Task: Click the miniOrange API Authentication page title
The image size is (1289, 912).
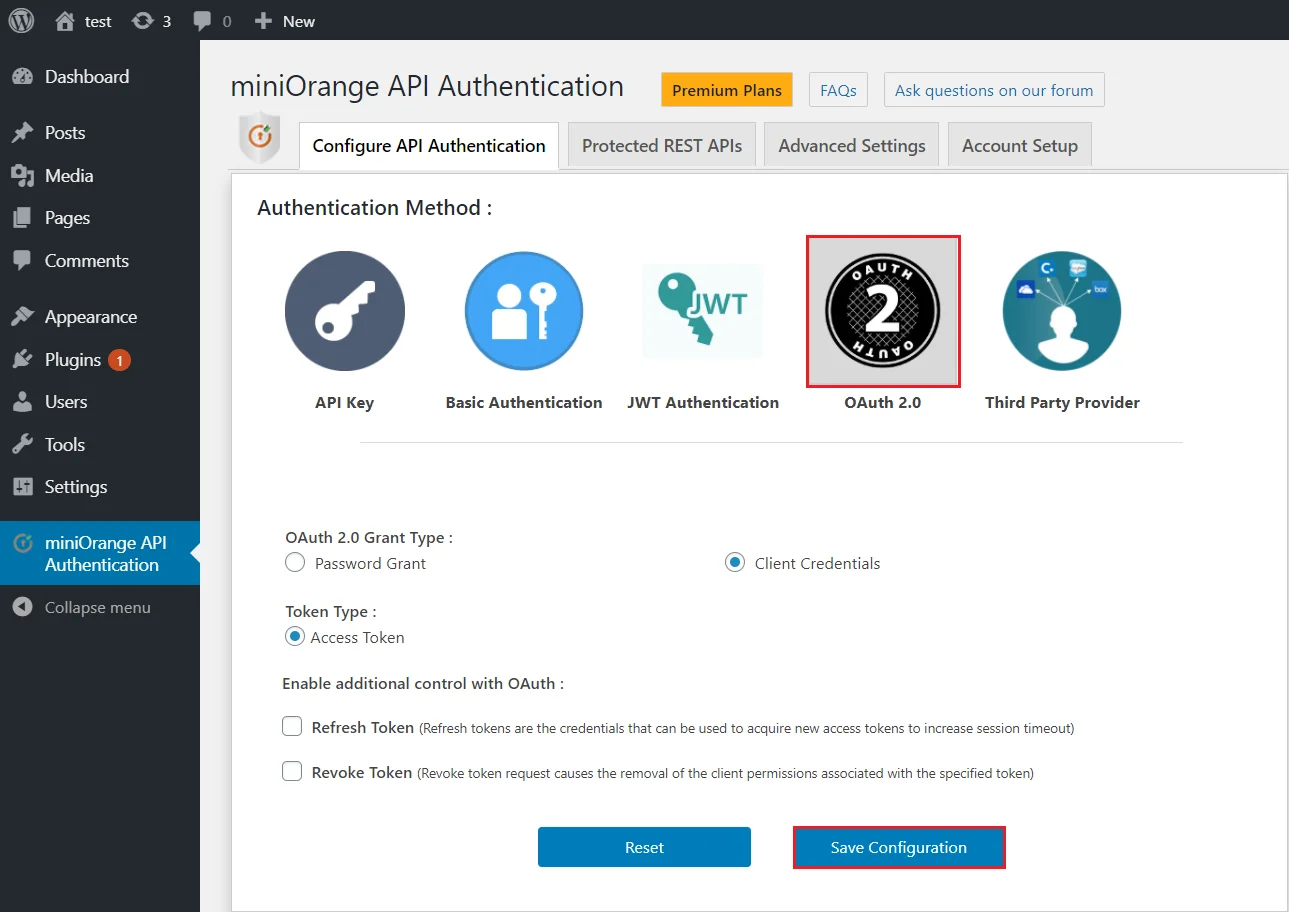Action: click(427, 86)
